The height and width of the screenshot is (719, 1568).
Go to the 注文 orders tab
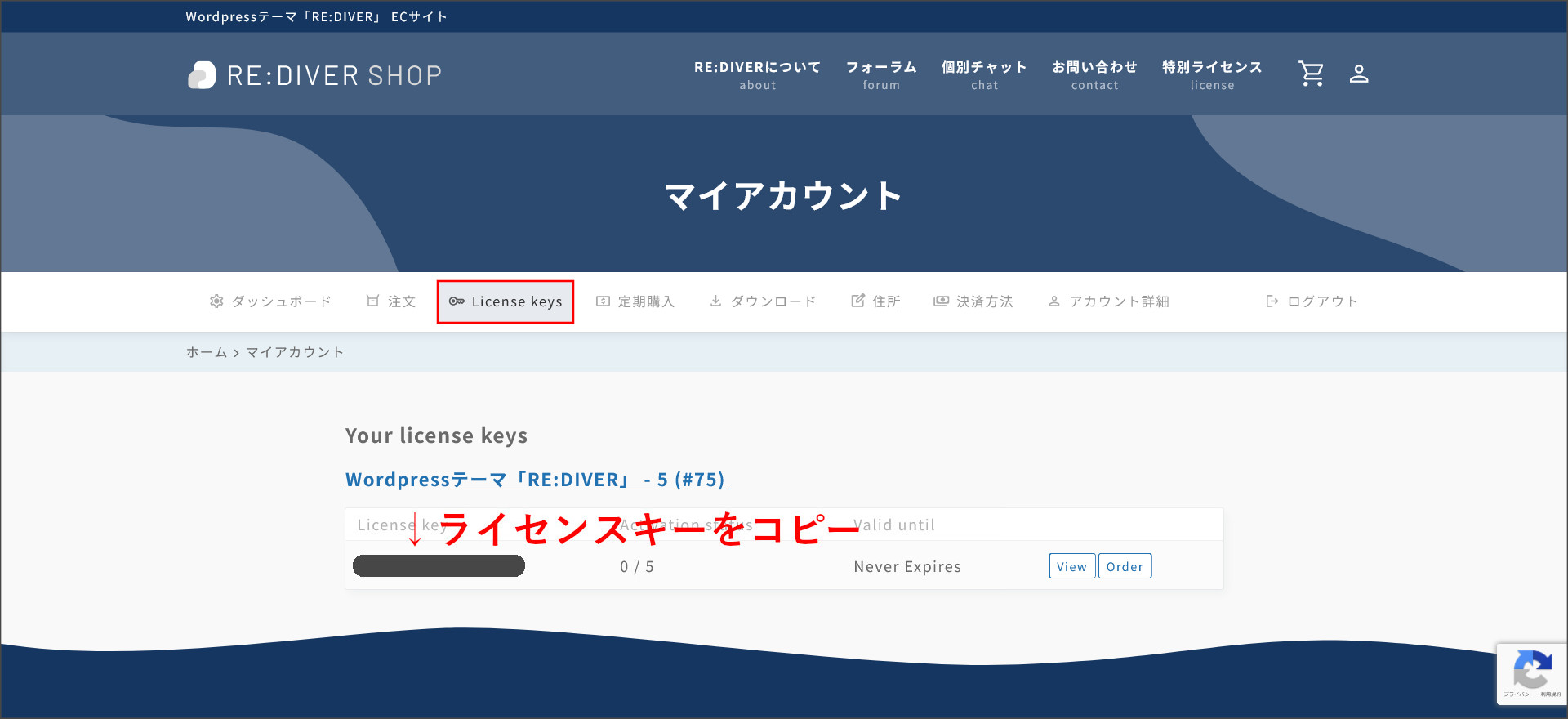click(x=391, y=301)
